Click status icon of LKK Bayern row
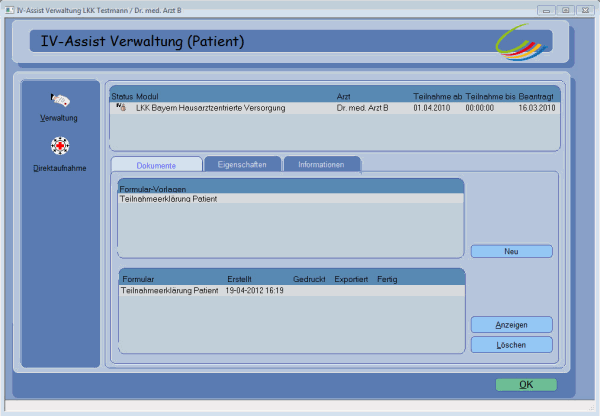The width and height of the screenshot is (600, 416). point(121,108)
